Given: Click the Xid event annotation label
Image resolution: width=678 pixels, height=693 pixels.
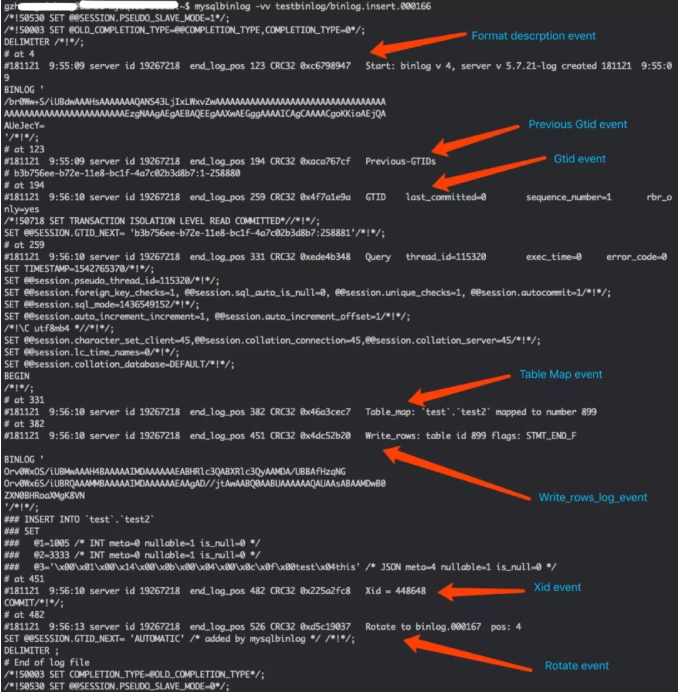Looking at the screenshot, I should click(557, 587).
